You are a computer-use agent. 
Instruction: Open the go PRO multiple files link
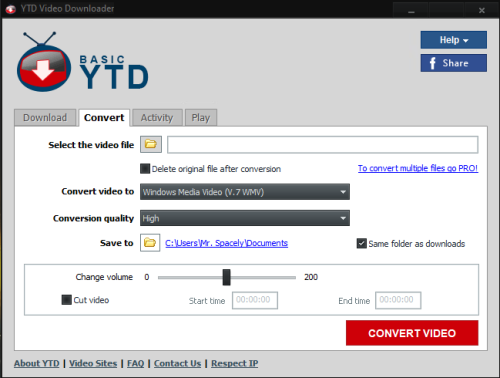pos(418,168)
